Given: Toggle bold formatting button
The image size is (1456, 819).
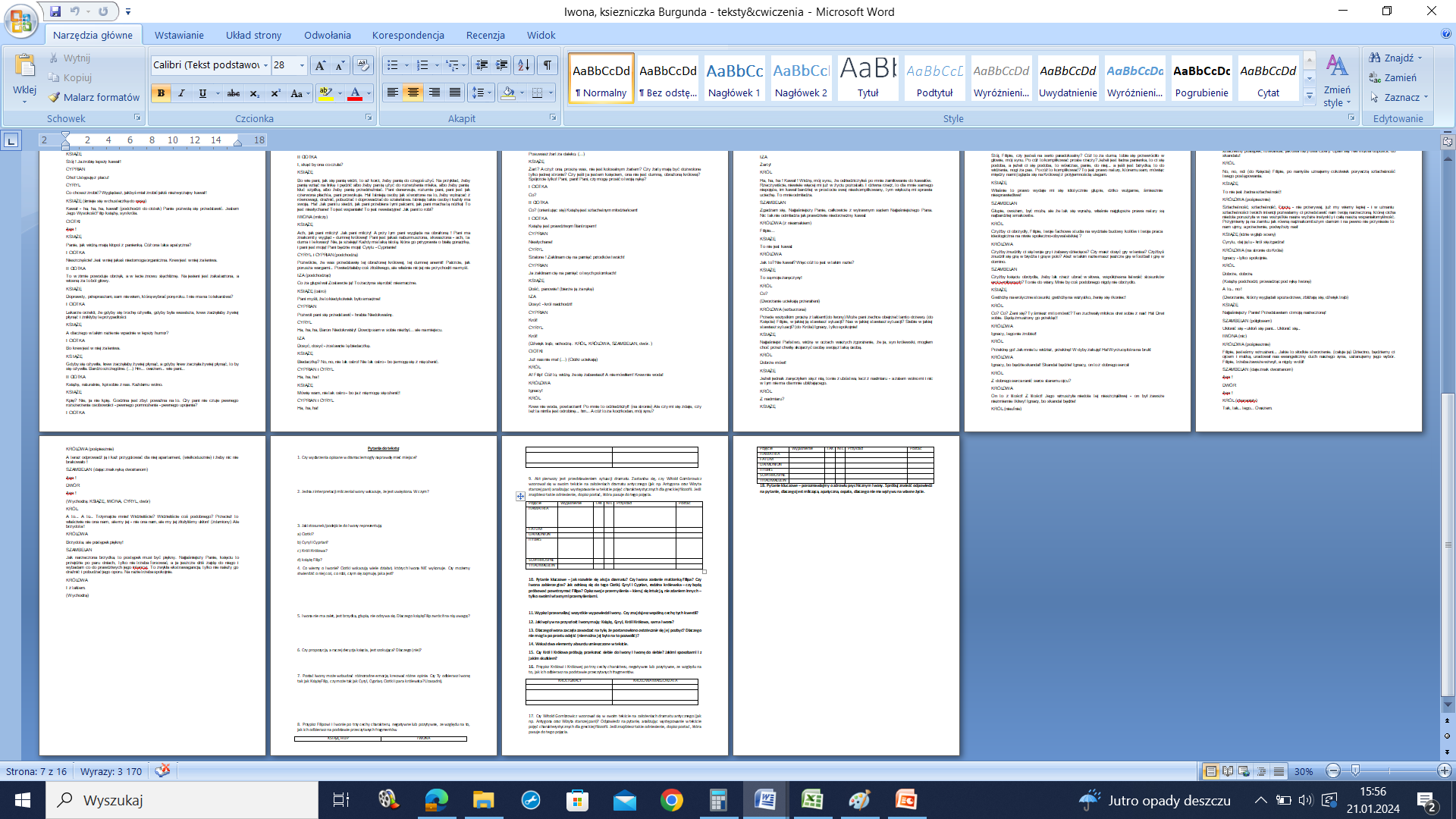Looking at the screenshot, I should (x=161, y=93).
